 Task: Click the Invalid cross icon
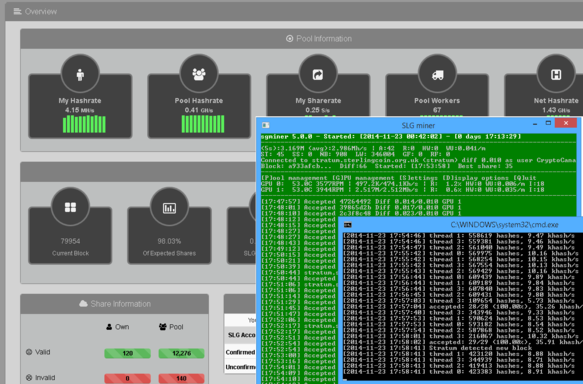29,378
